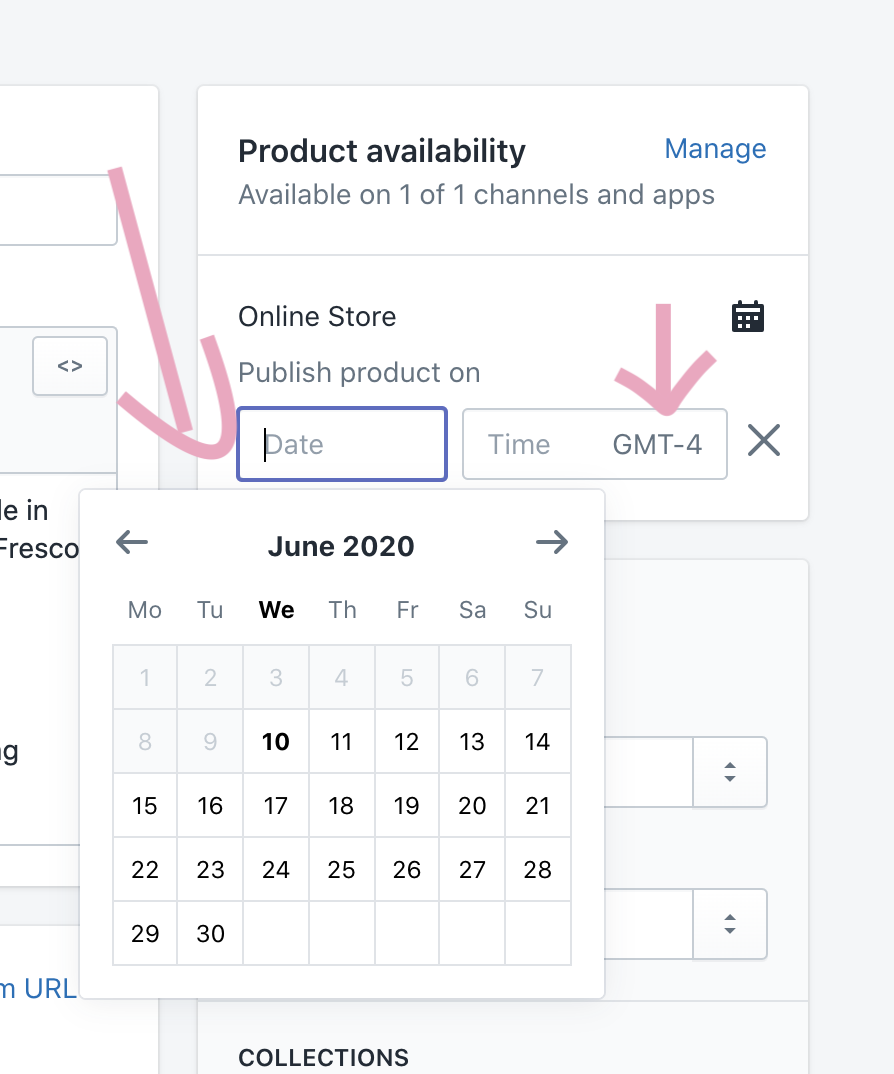Select June 10 in the calendar

click(276, 741)
